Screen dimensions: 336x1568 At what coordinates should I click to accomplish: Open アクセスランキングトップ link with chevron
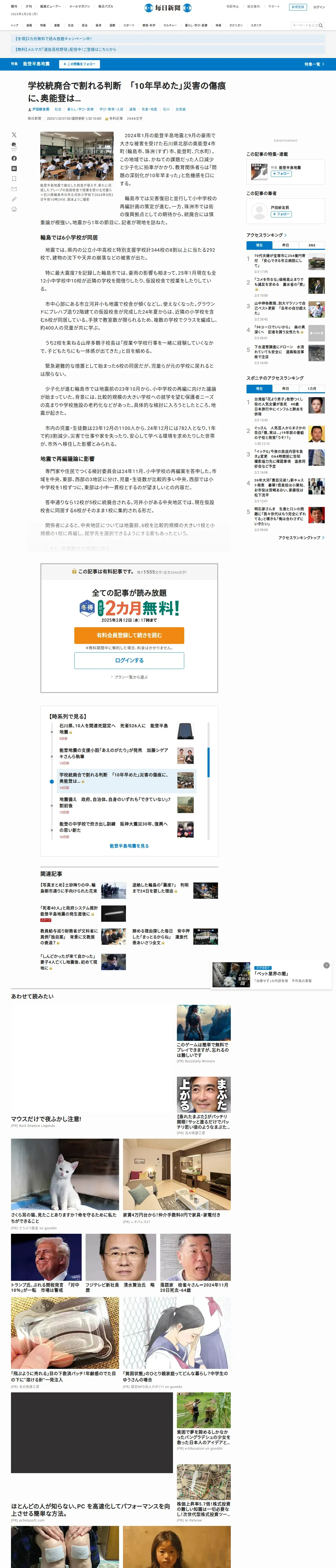point(301,538)
